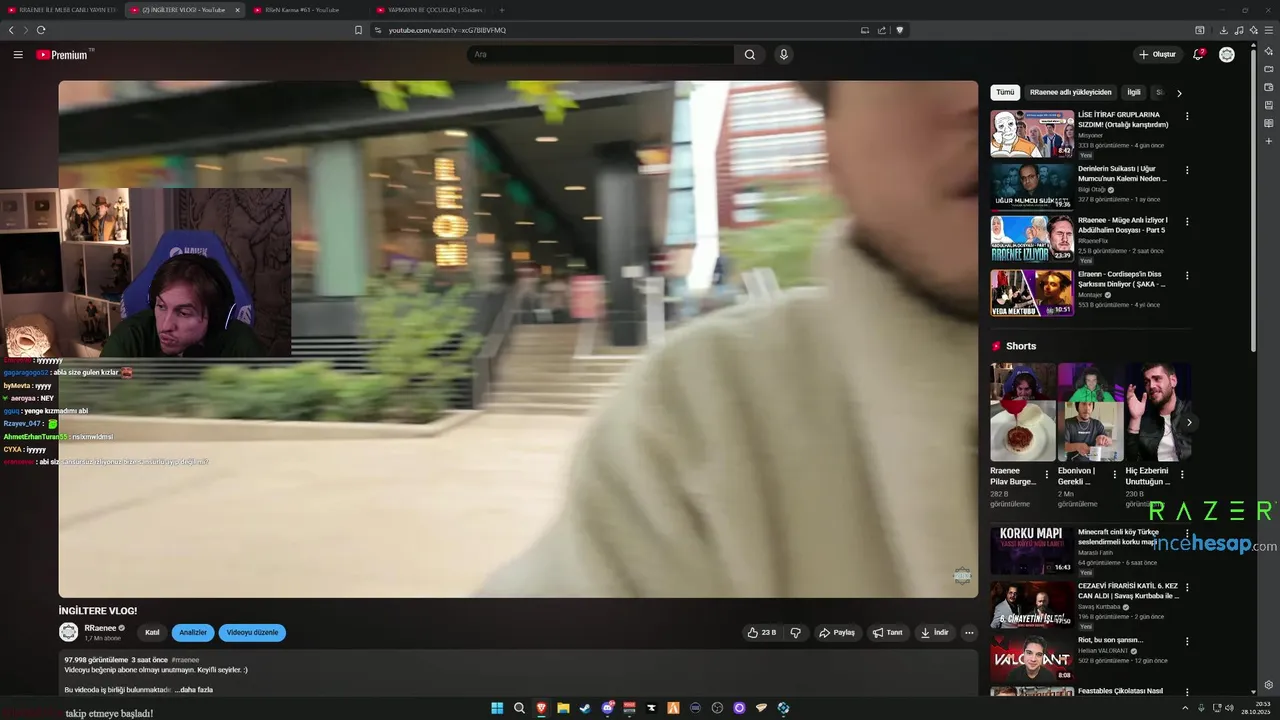Open the RRaenee channel name link
This screenshot has width=1280, height=720.
(100, 628)
